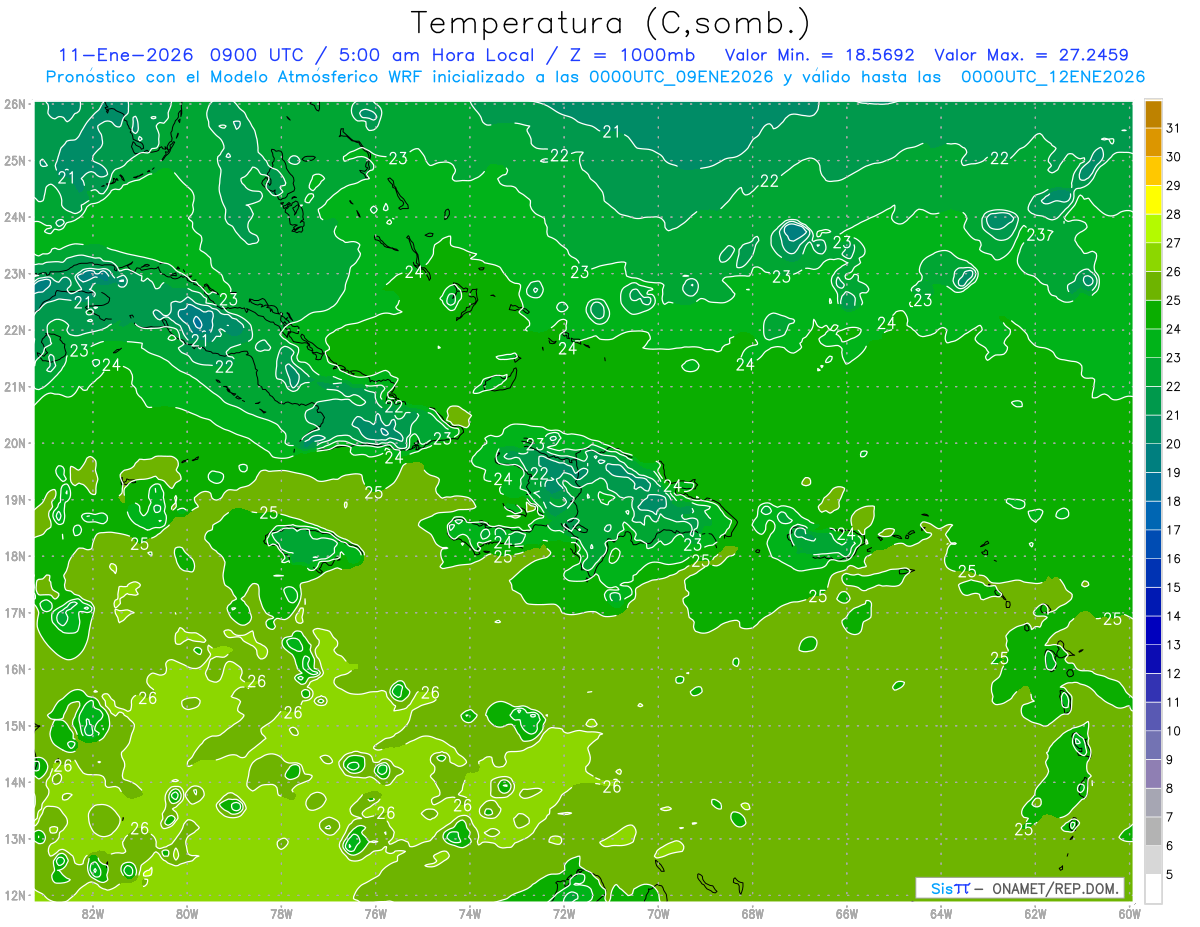
Task: Click the 82W longitude axis label
Action: [x=93, y=914]
